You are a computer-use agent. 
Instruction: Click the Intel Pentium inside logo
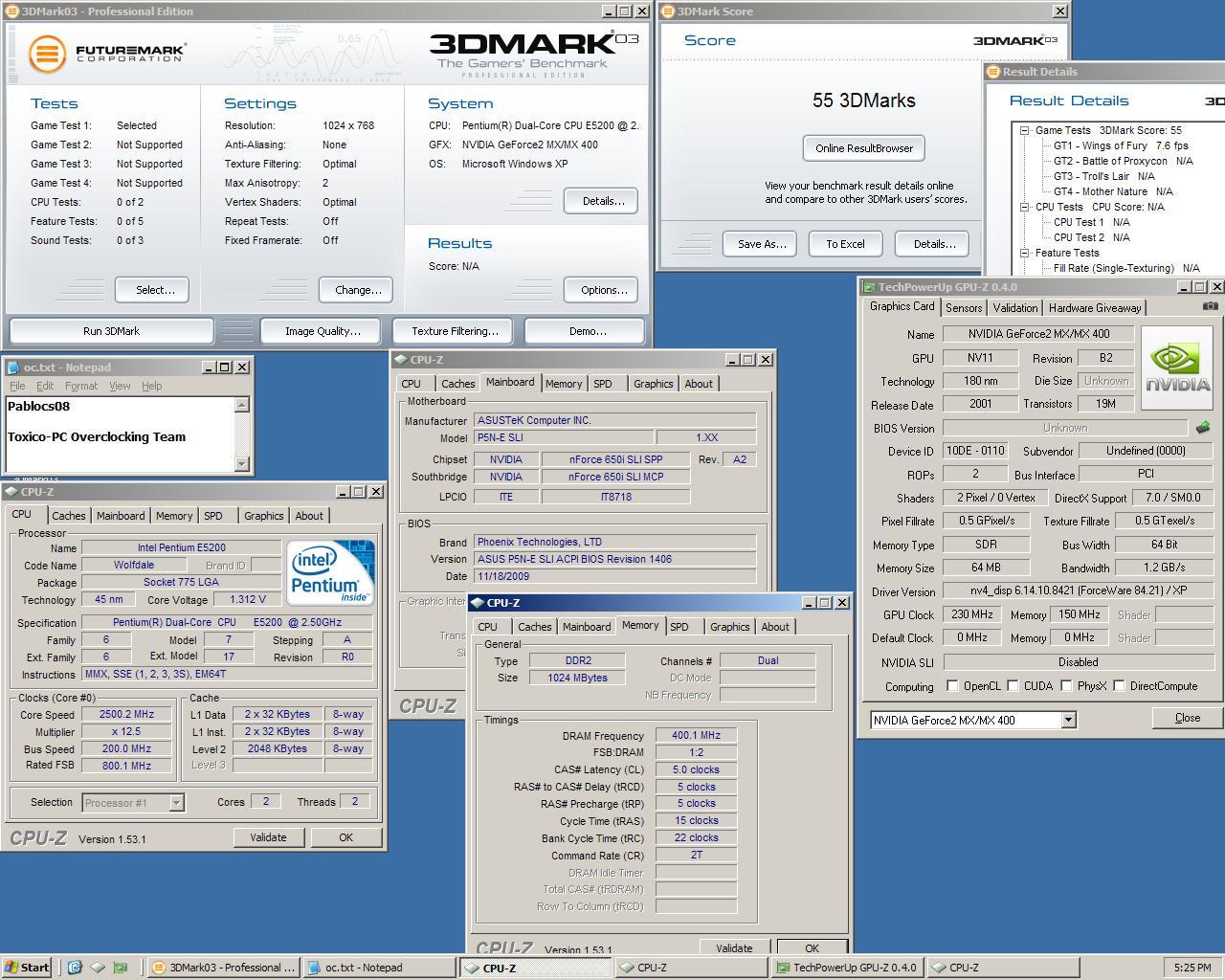pos(330,572)
